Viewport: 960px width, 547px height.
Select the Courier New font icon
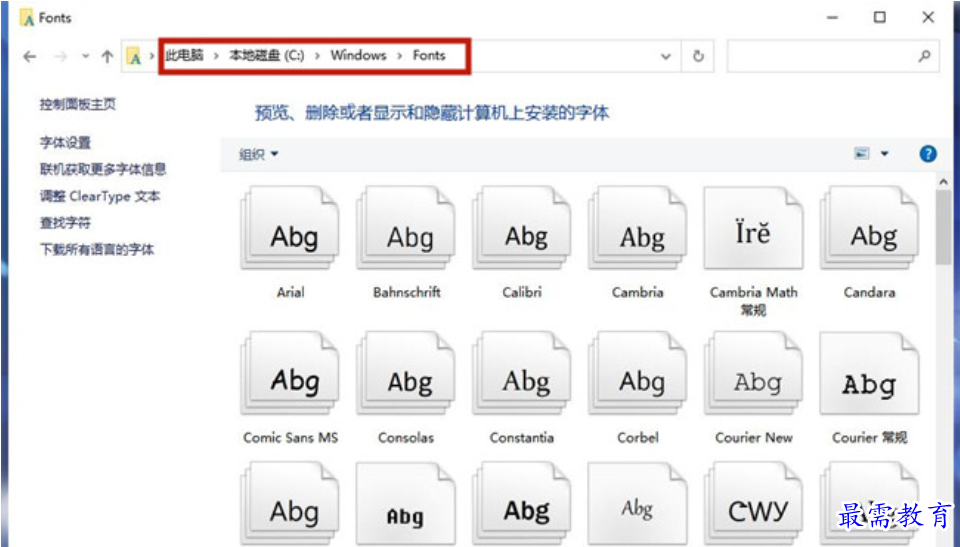(x=753, y=373)
